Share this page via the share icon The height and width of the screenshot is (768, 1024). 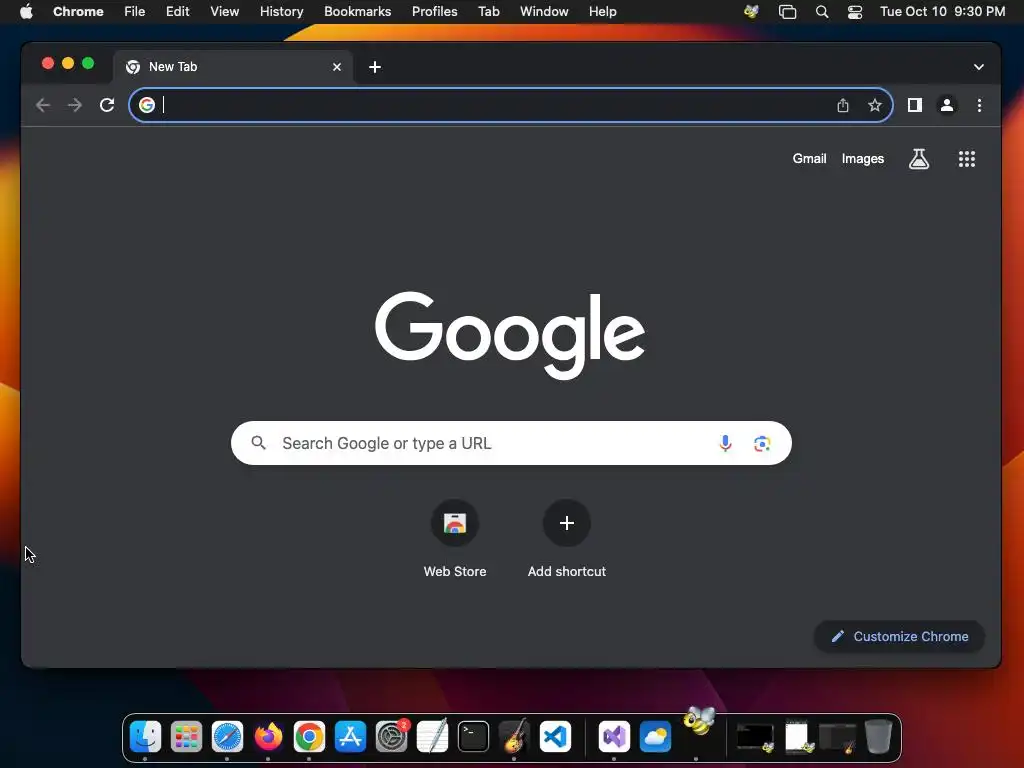(843, 105)
